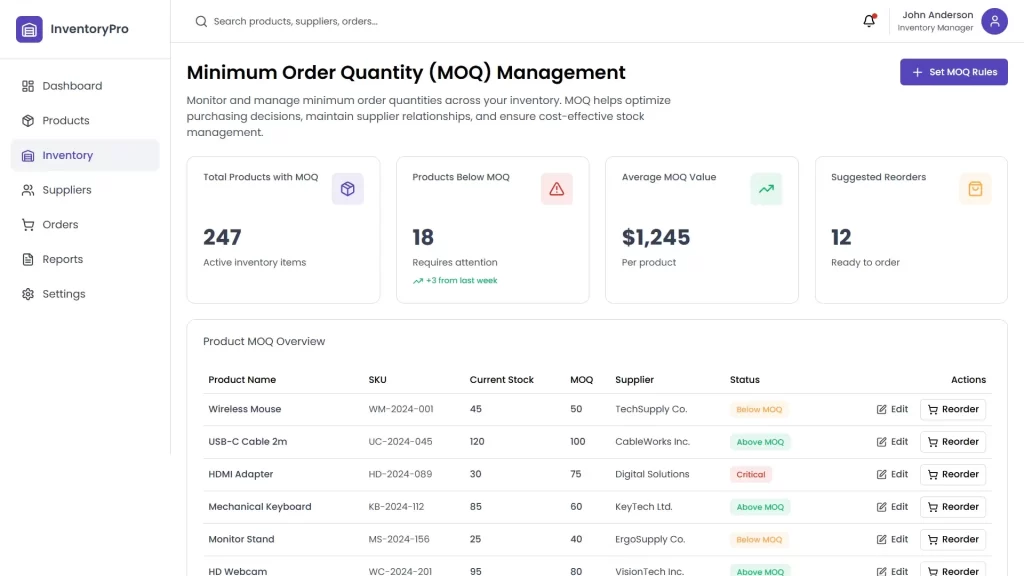
Task: Go to the Suppliers section
Action: click(x=67, y=190)
